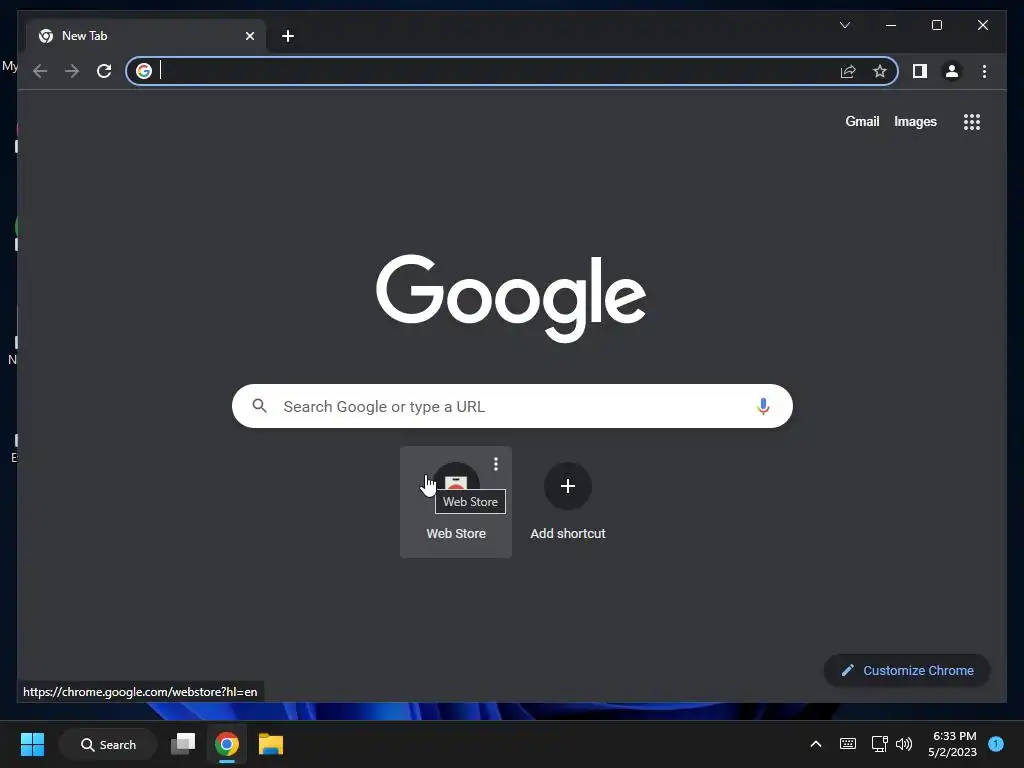Viewport: 1024px width, 768px height.
Task: Open File Explorer from the taskbar
Action: click(x=270, y=744)
